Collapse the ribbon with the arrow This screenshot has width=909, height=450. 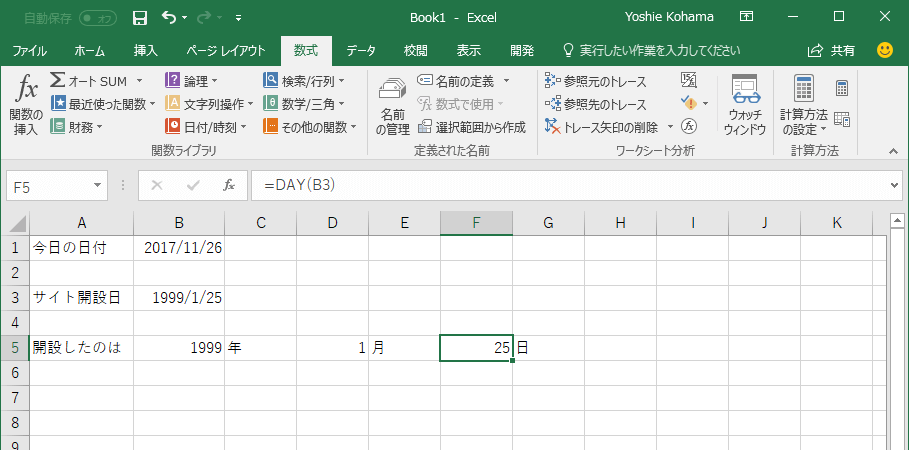coord(892,150)
